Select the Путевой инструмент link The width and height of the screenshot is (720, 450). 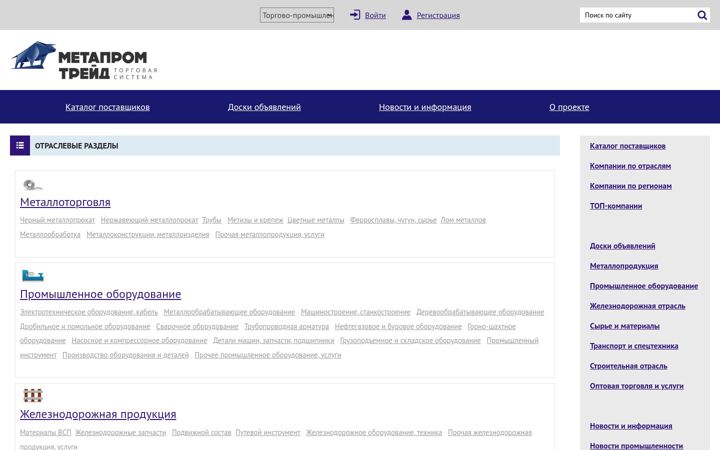268,432
